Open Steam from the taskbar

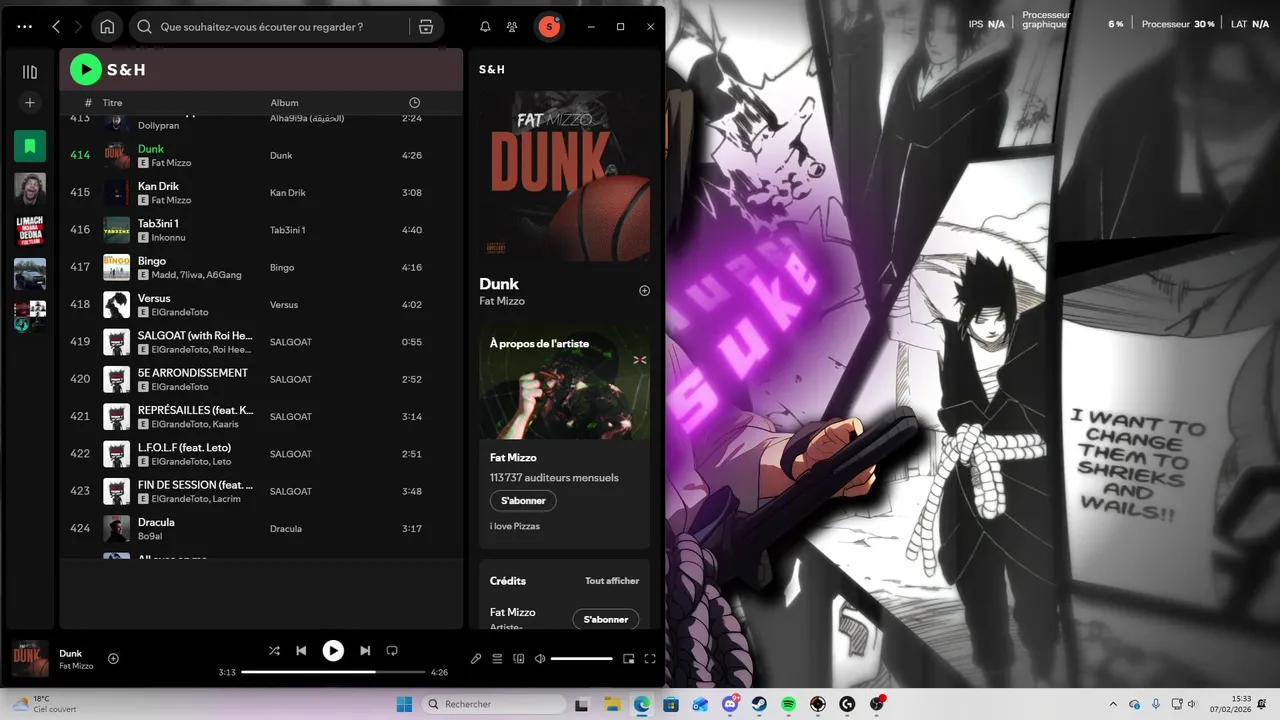(759, 704)
